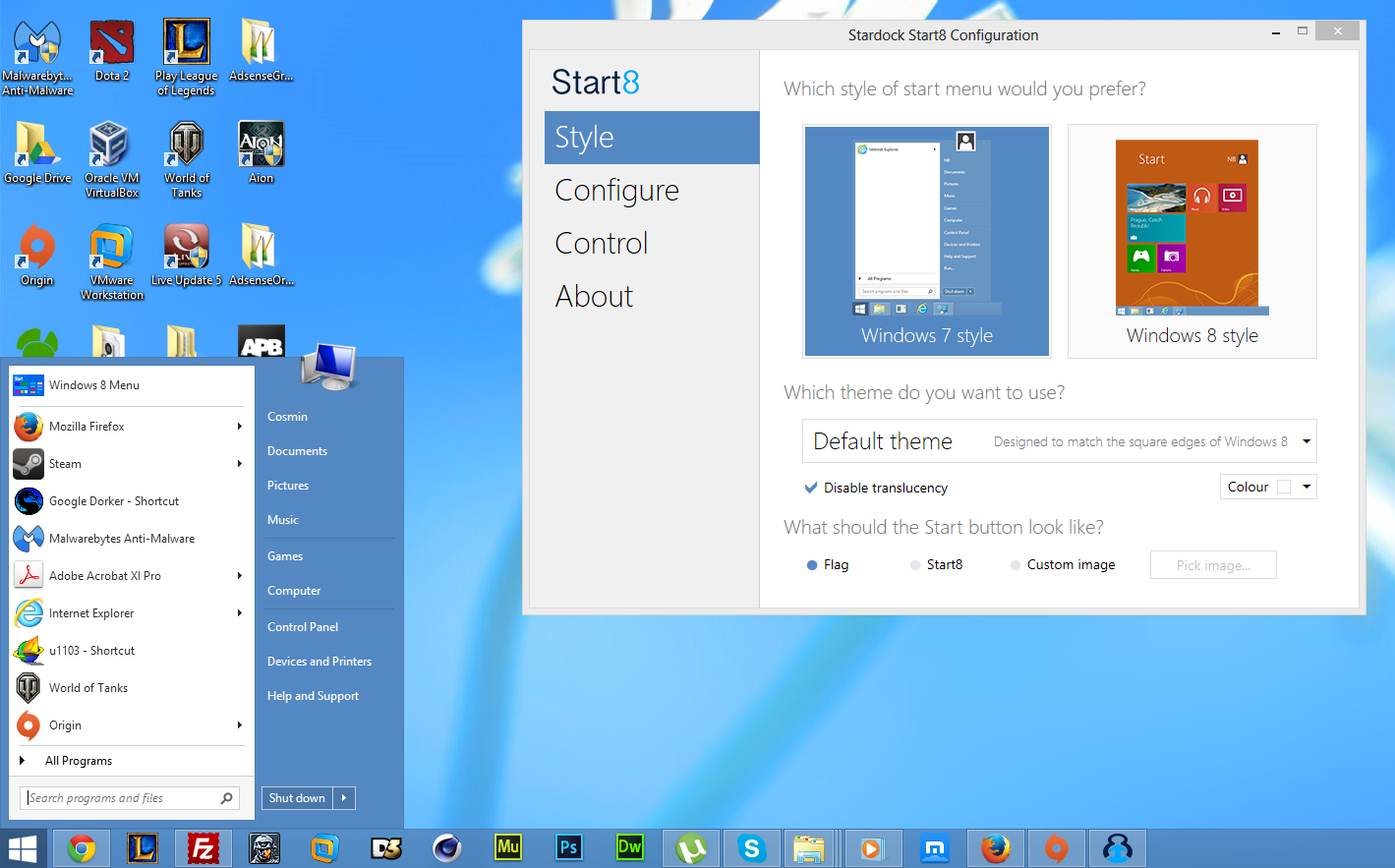Image resolution: width=1395 pixels, height=868 pixels.
Task: Select the AdsenseGr... folder on the desktop
Action: (x=261, y=51)
